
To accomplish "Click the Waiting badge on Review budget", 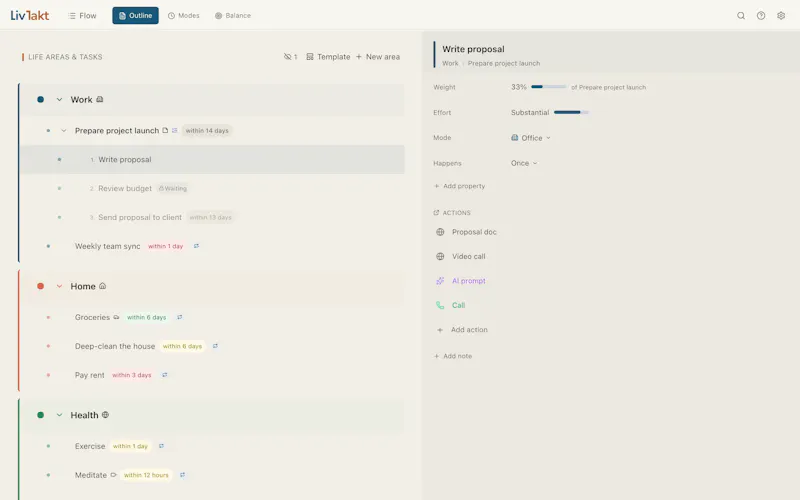I will tap(172, 188).
